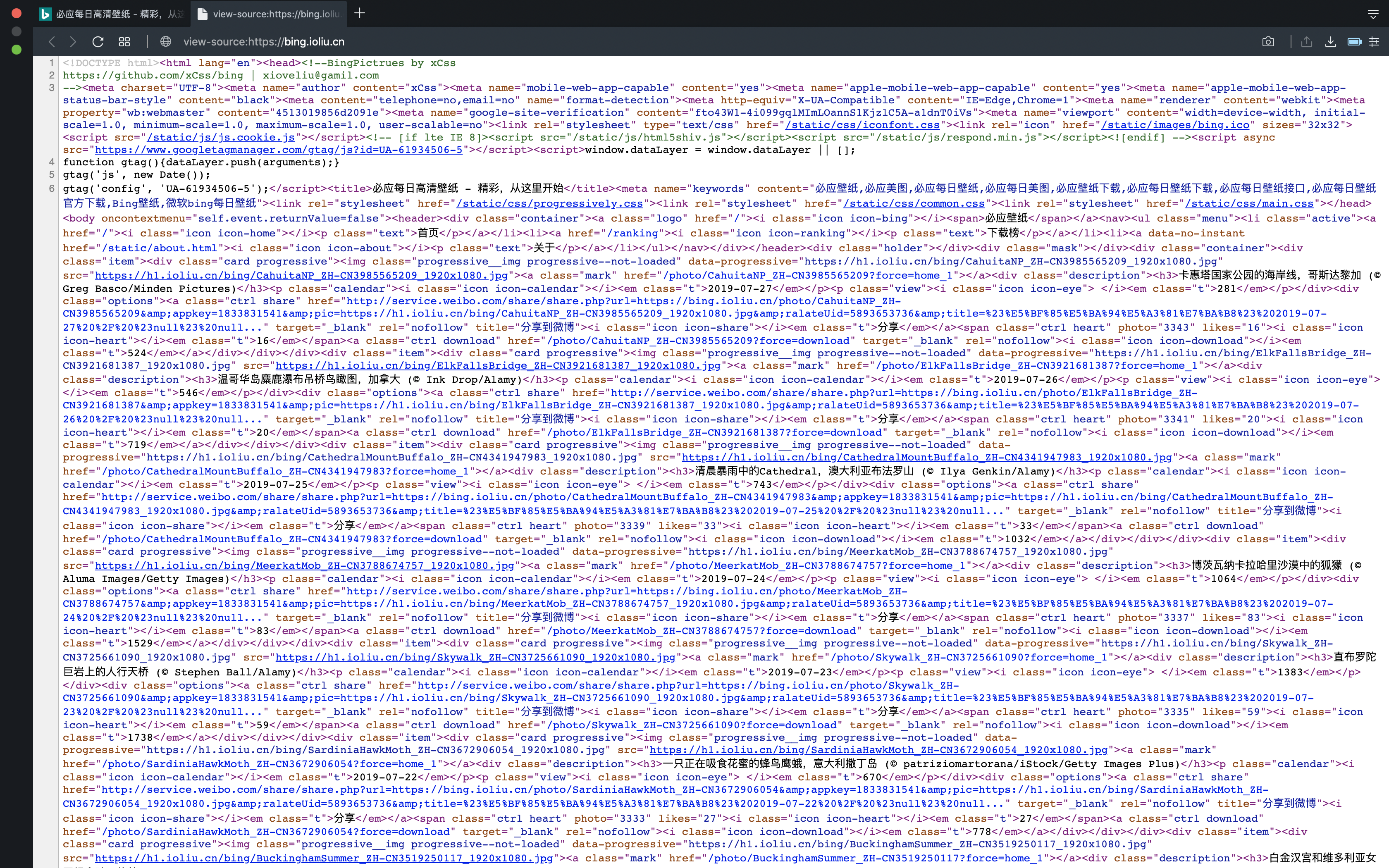
Task: Expand the tab list dropdown at top right
Action: coord(1373,14)
